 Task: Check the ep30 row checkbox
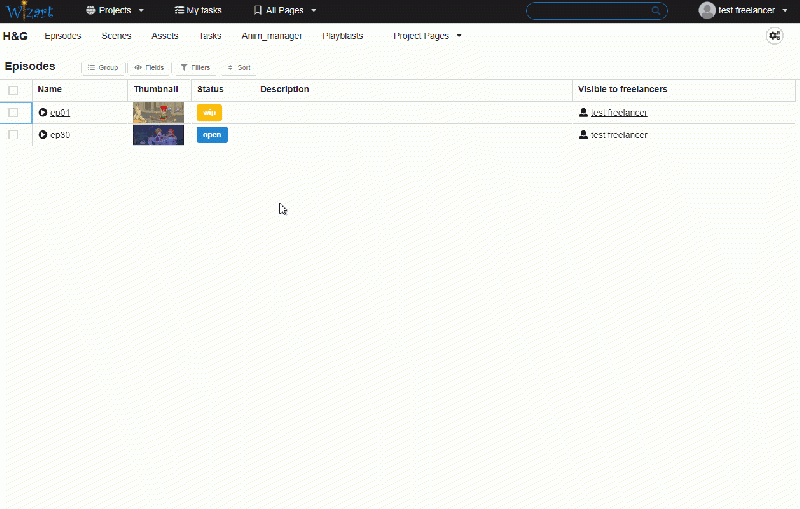[13, 135]
